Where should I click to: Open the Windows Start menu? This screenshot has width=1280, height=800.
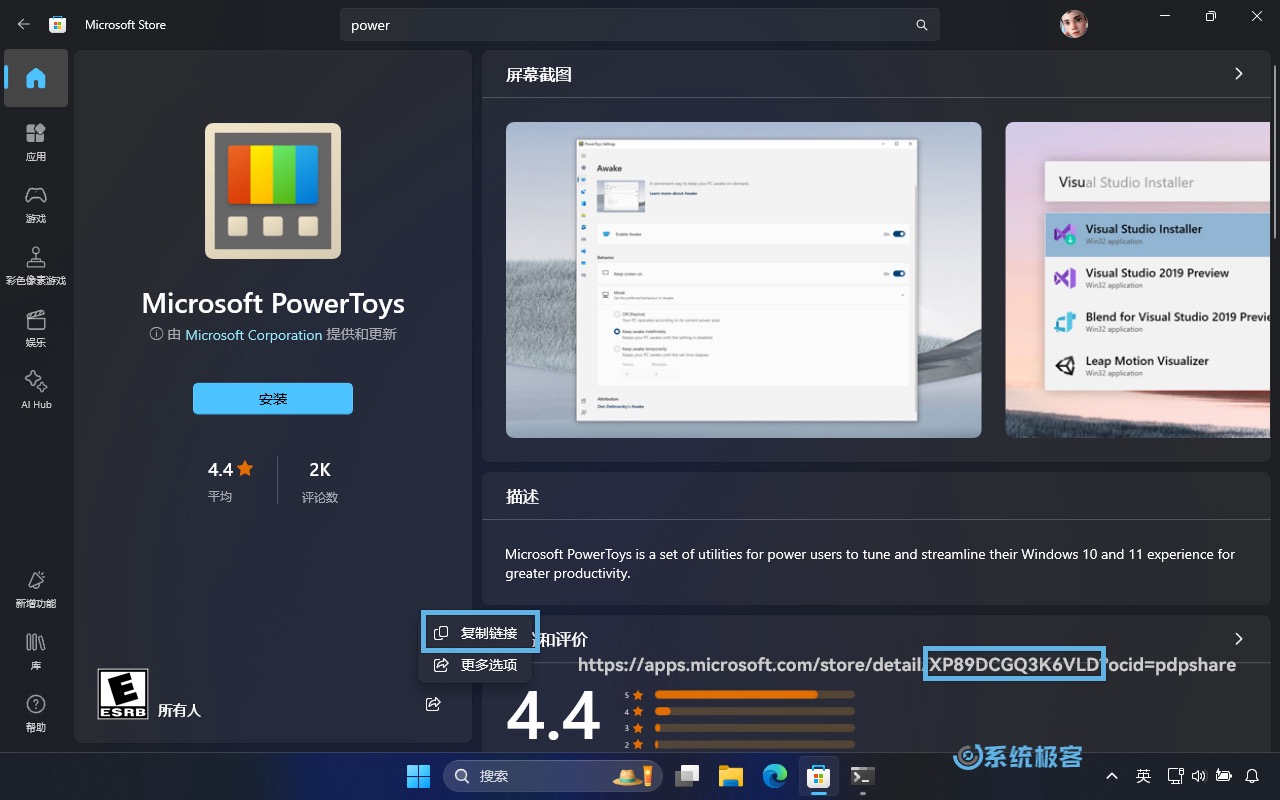418,776
